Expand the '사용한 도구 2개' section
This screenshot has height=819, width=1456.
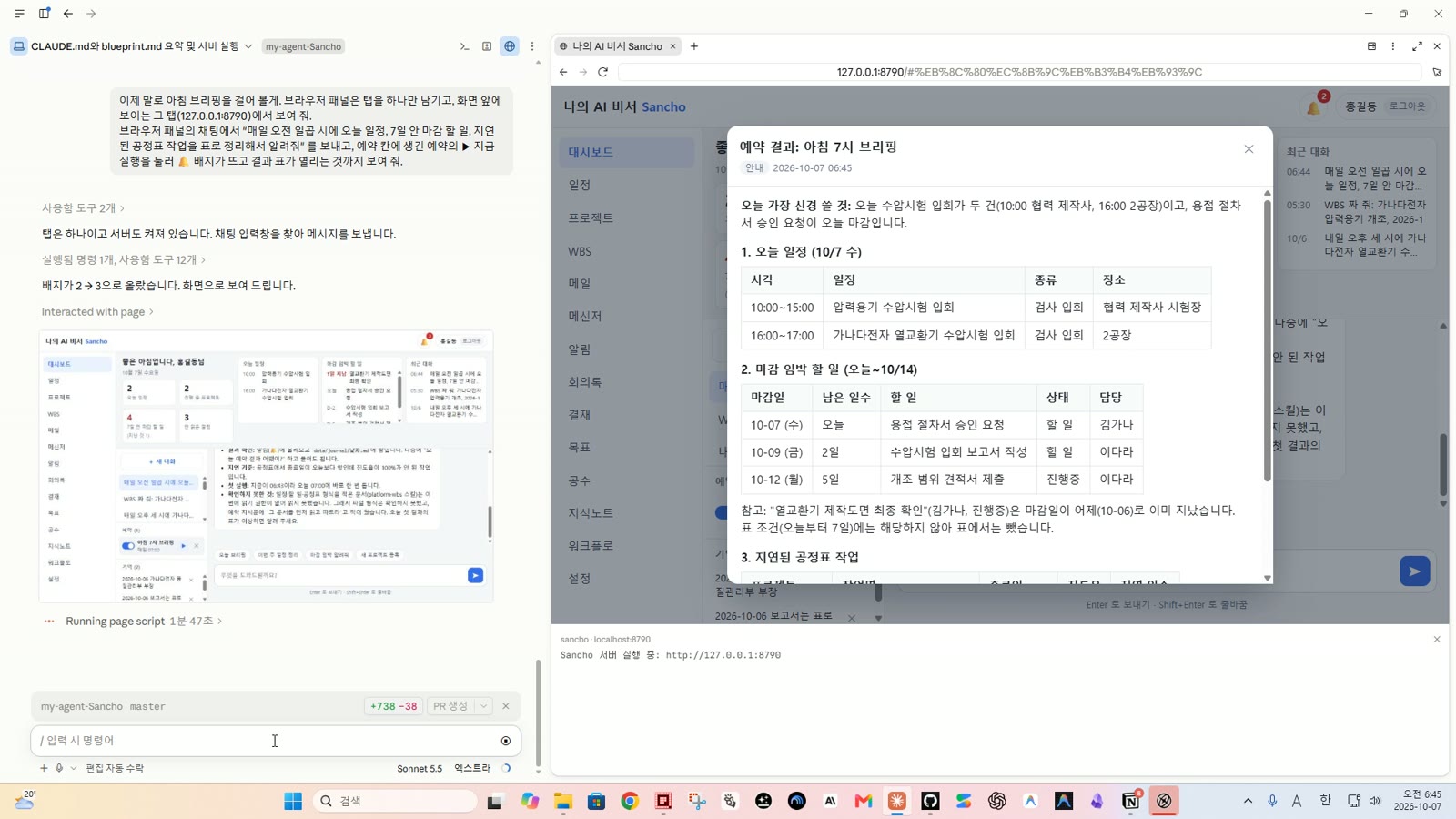coord(83,208)
